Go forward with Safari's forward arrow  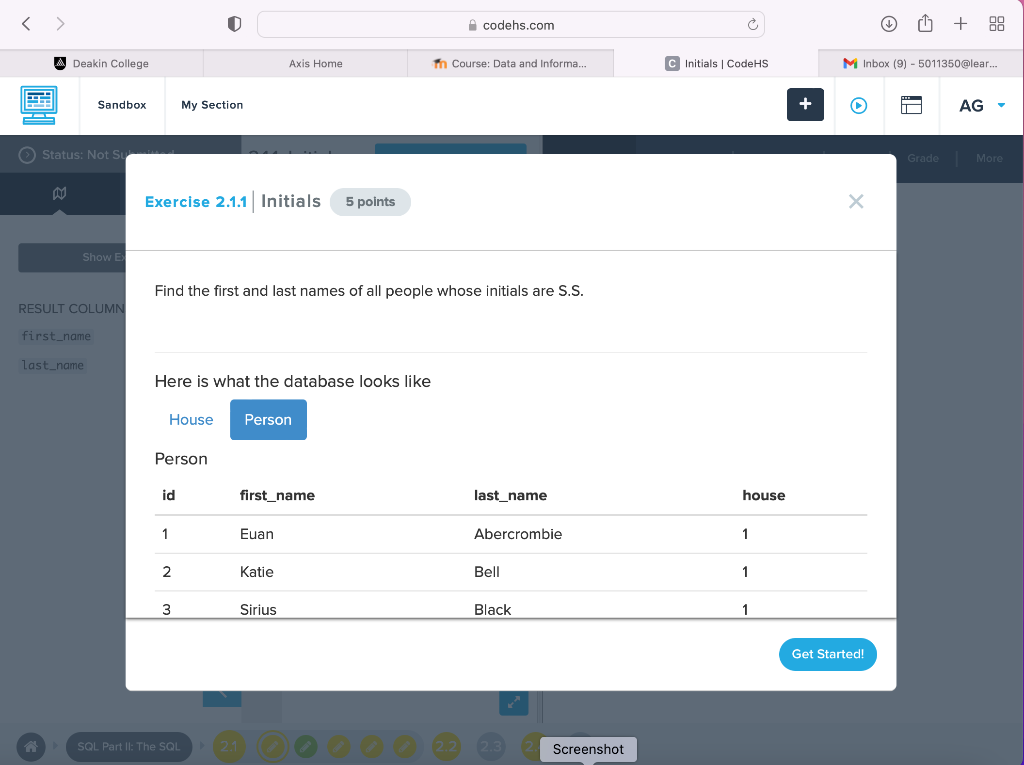[60, 24]
